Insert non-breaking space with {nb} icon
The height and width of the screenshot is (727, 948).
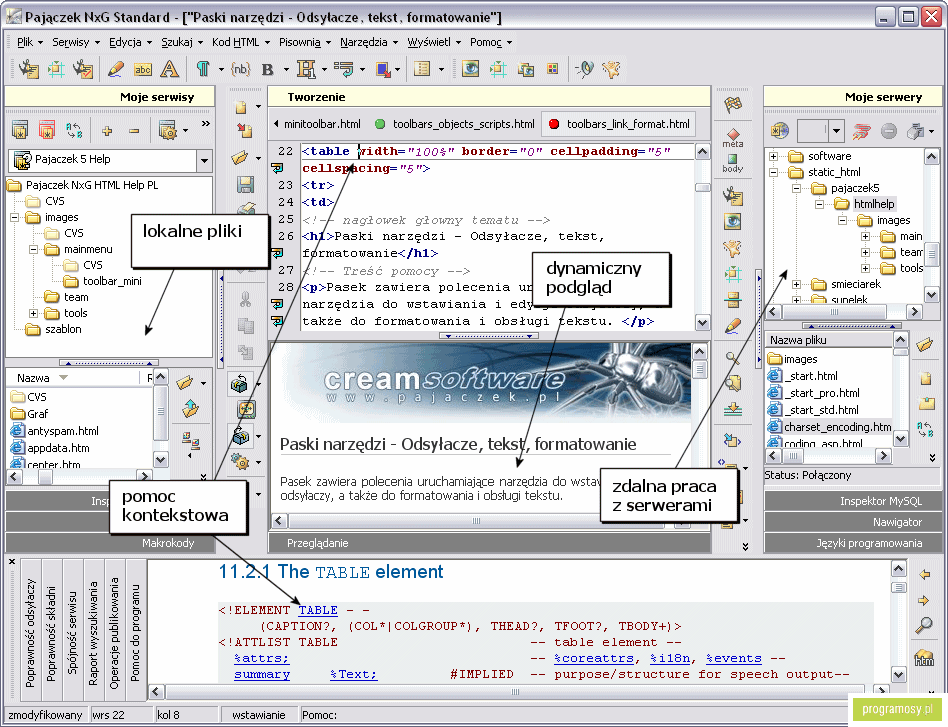[241, 69]
